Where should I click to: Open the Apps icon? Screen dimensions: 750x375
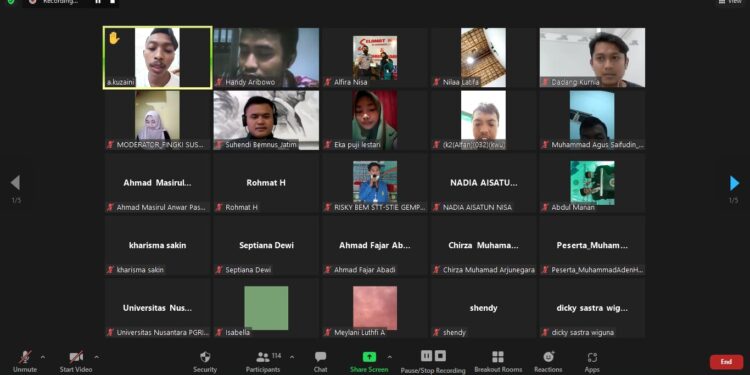[592, 357]
